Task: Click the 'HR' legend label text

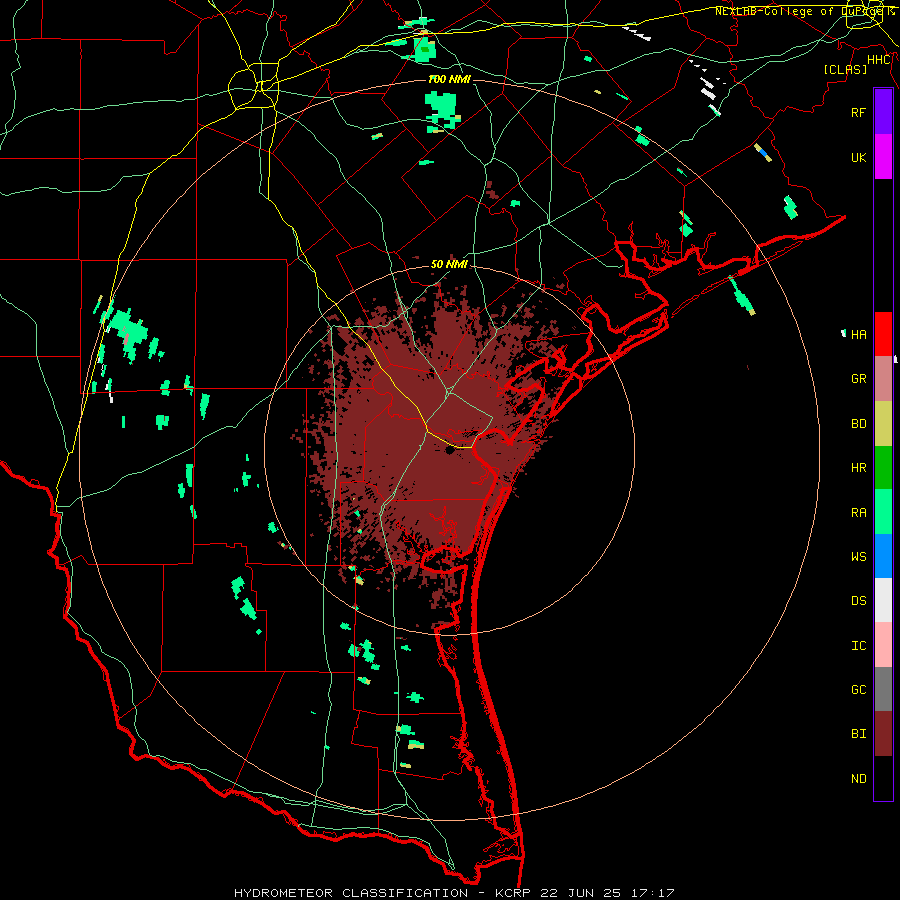Action: (x=858, y=468)
